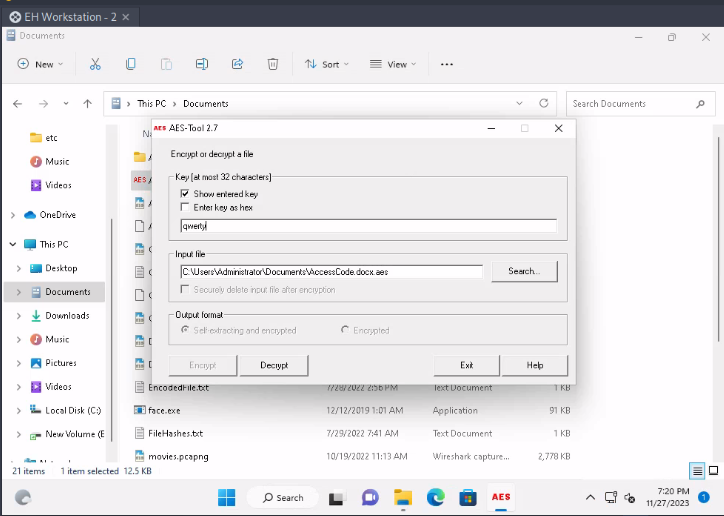Click the Share icon in Explorer toolbar

pyautogui.click(x=237, y=64)
